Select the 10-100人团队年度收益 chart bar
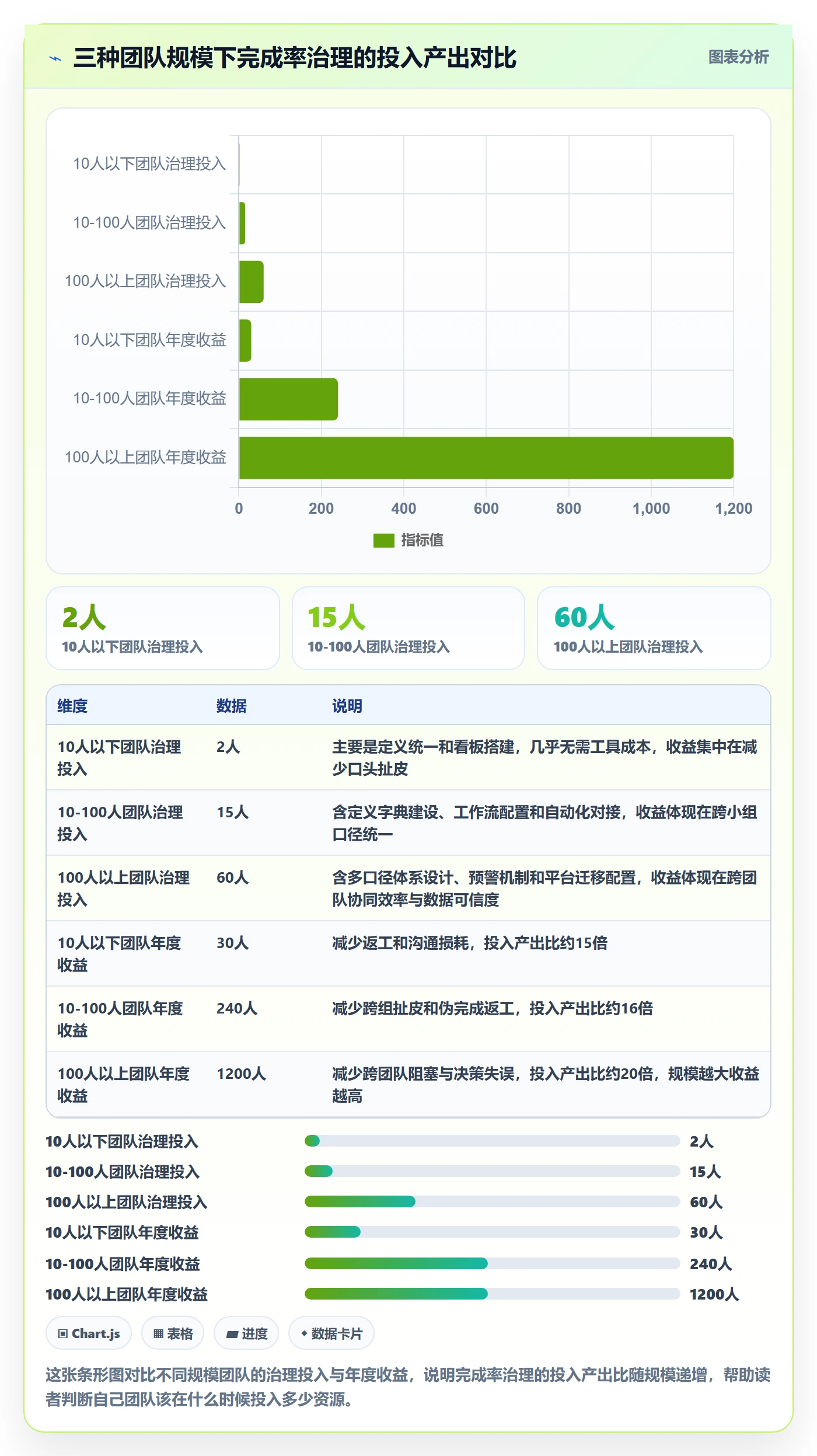Image resolution: width=817 pixels, height=1456 pixels. pyautogui.click(x=288, y=399)
